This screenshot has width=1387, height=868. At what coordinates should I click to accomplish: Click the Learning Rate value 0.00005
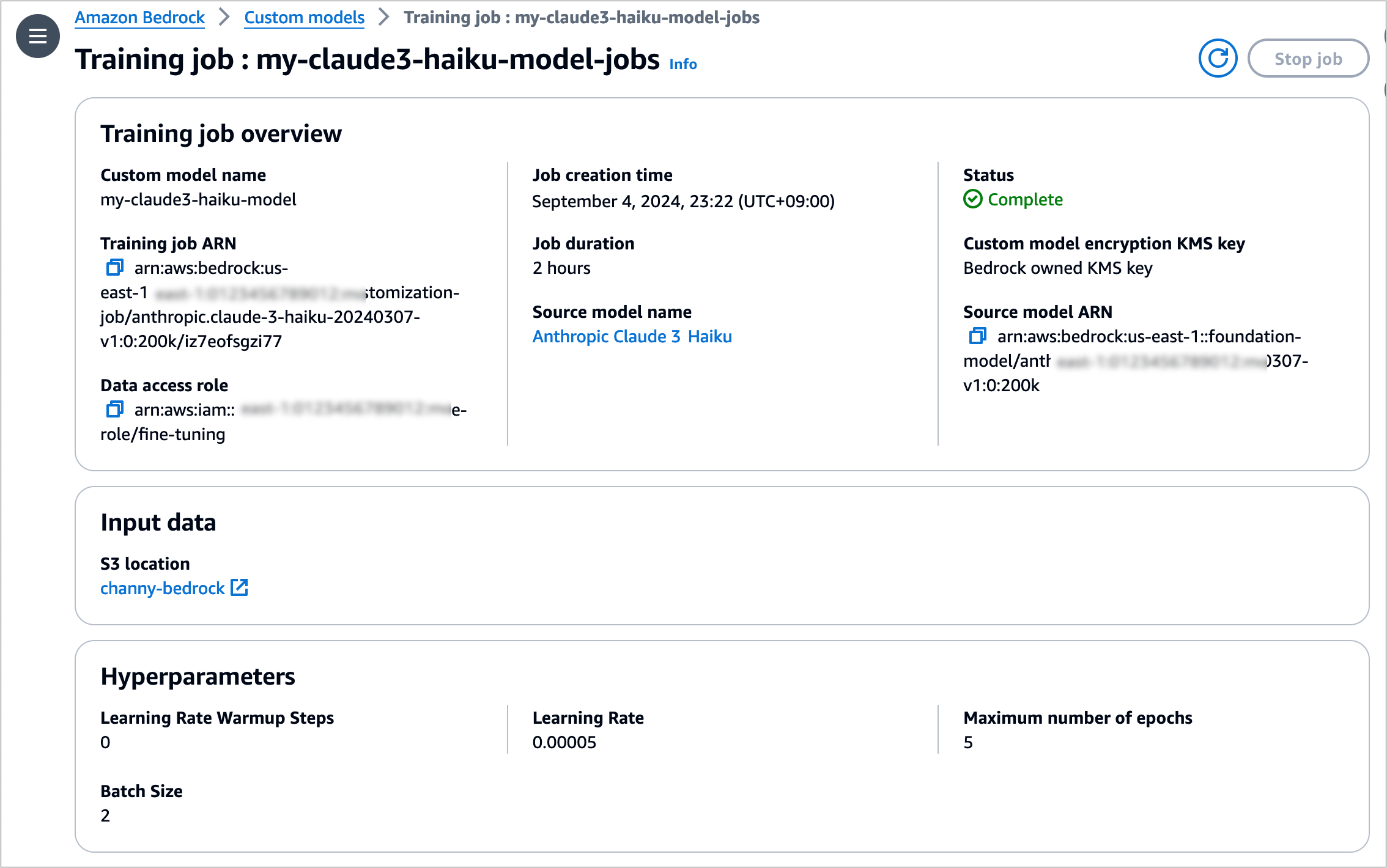point(564,742)
